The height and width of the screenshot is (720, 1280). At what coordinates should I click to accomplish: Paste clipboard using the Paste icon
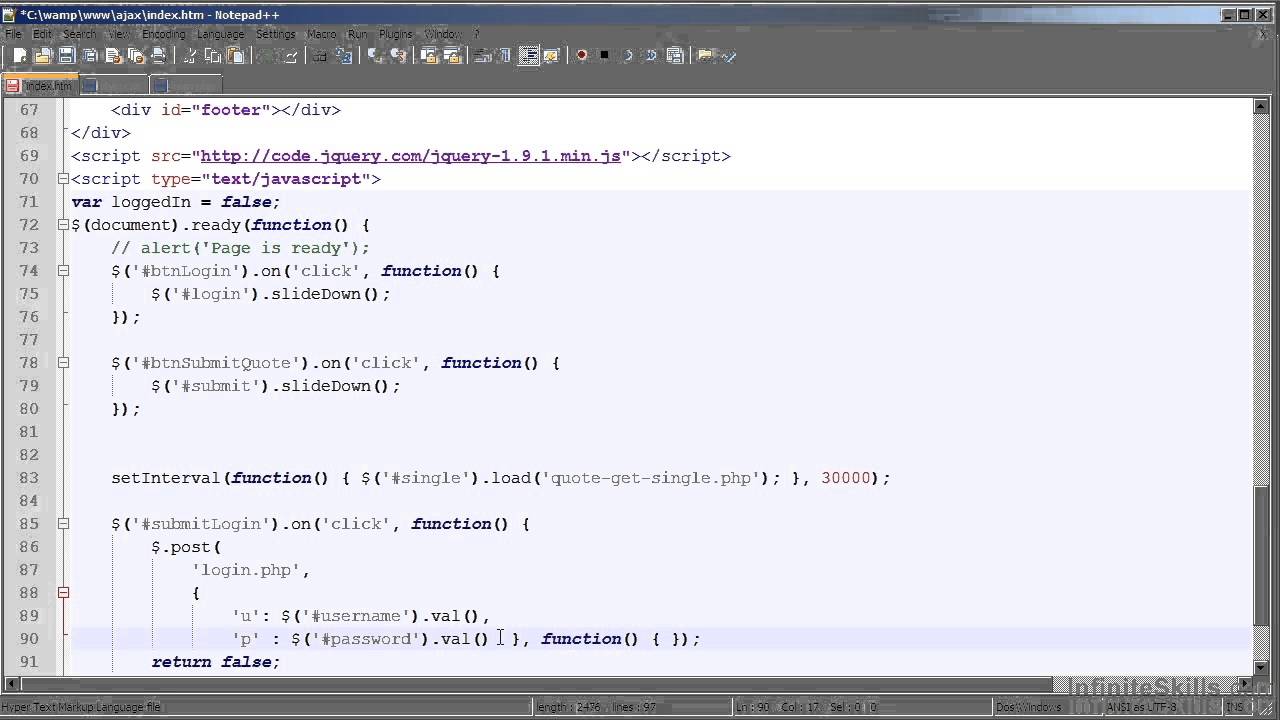tap(235, 56)
